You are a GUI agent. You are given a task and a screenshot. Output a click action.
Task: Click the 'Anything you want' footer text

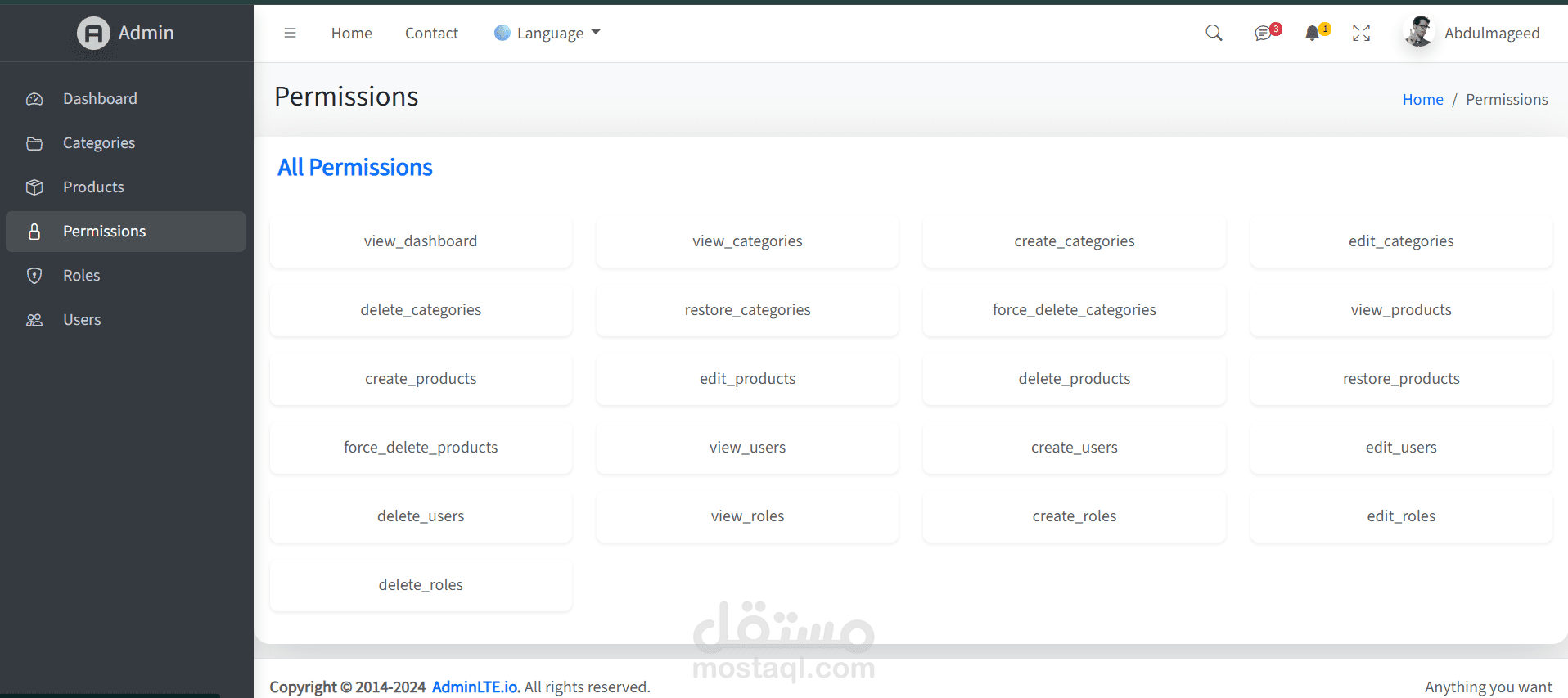pos(1488,687)
